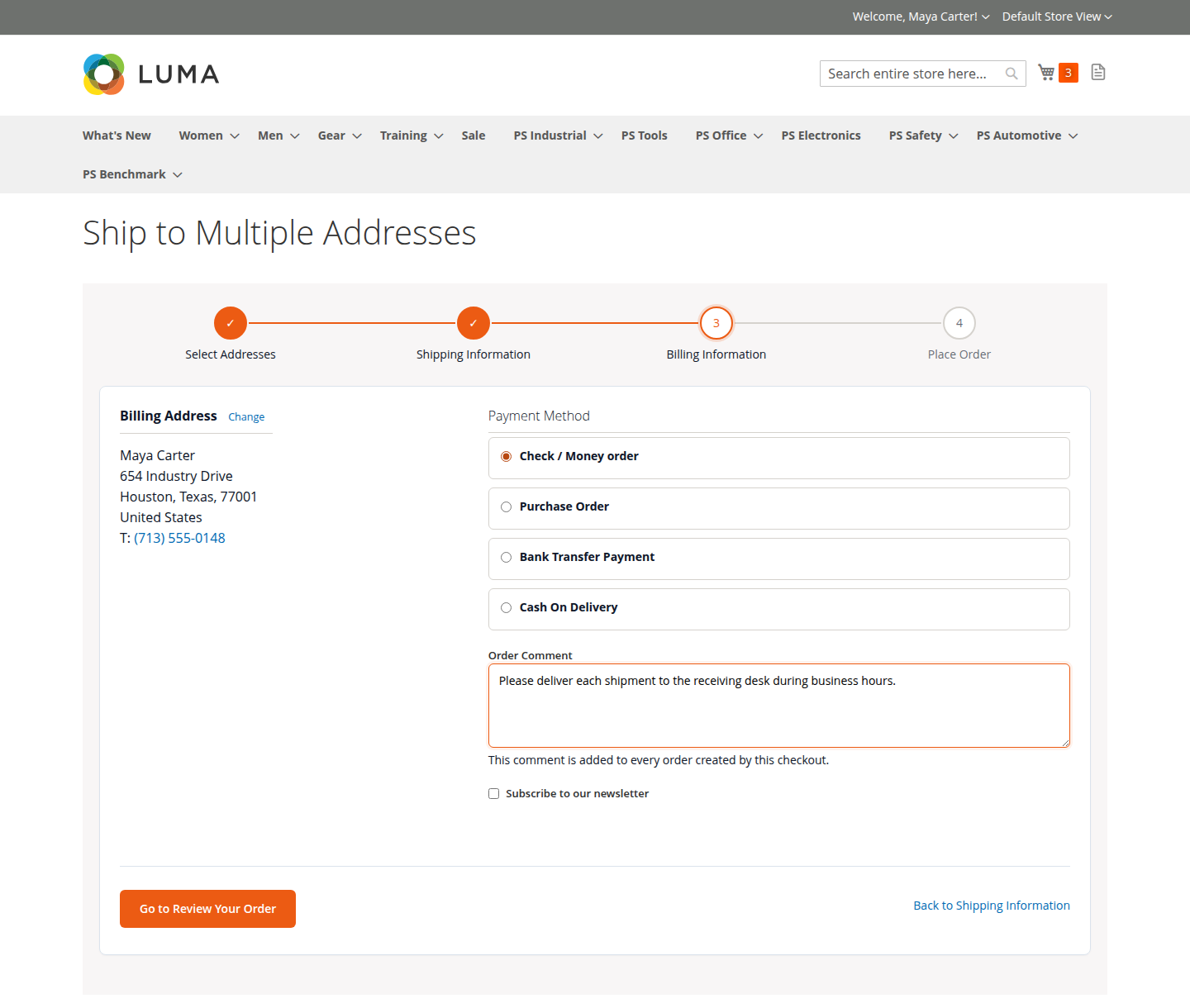Click into the Order Comment text area

tap(779, 706)
